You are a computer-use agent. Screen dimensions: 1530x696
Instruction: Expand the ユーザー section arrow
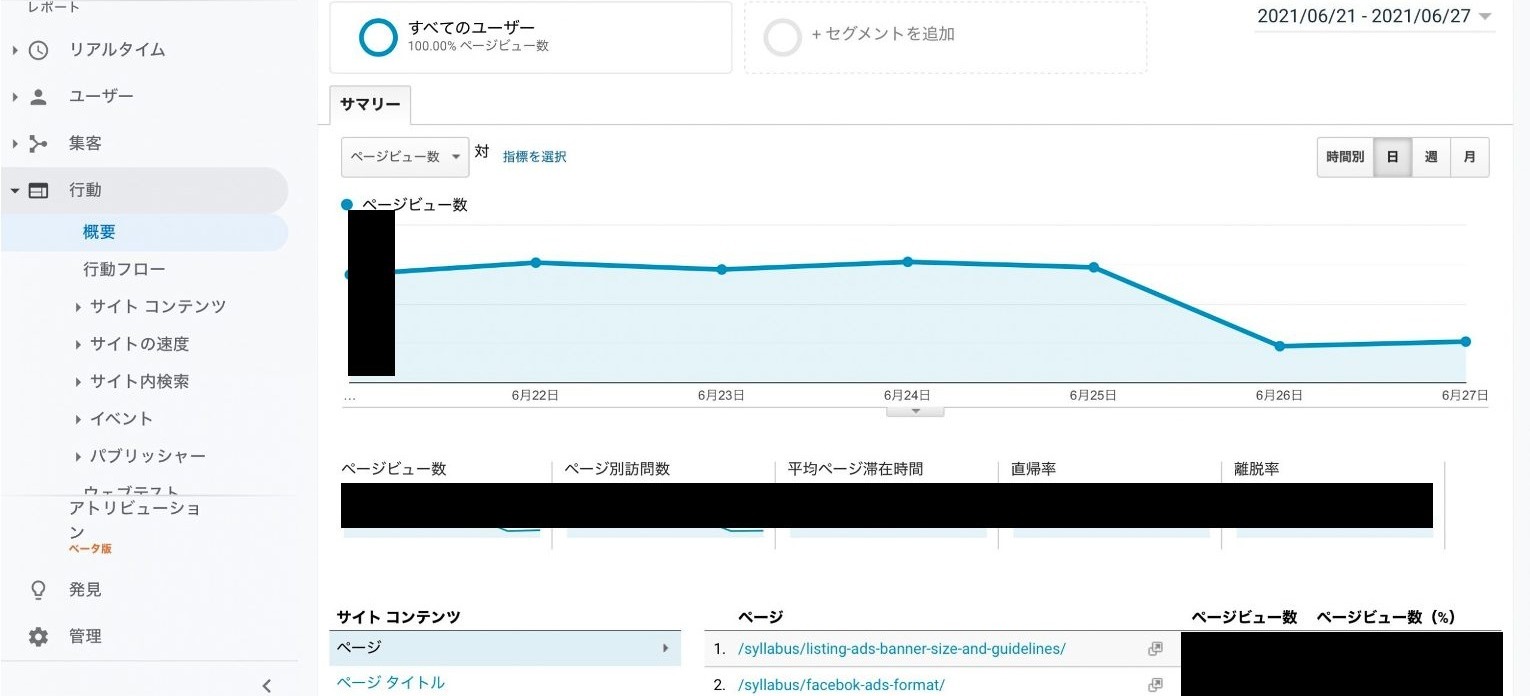[15, 97]
